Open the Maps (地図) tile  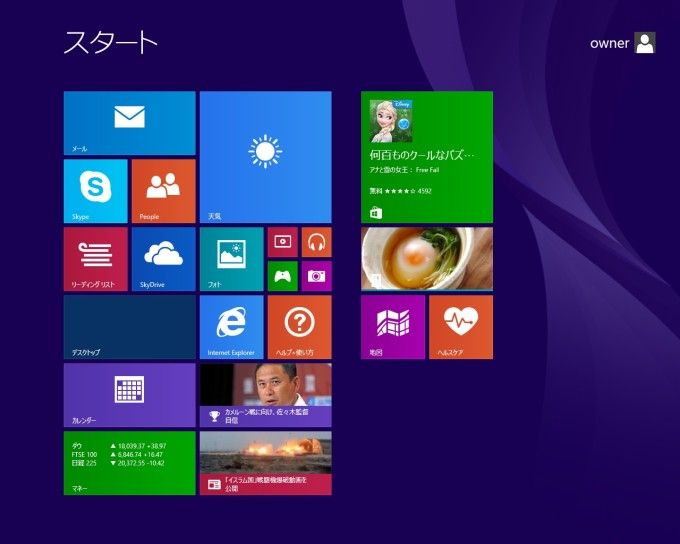click(x=393, y=327)
